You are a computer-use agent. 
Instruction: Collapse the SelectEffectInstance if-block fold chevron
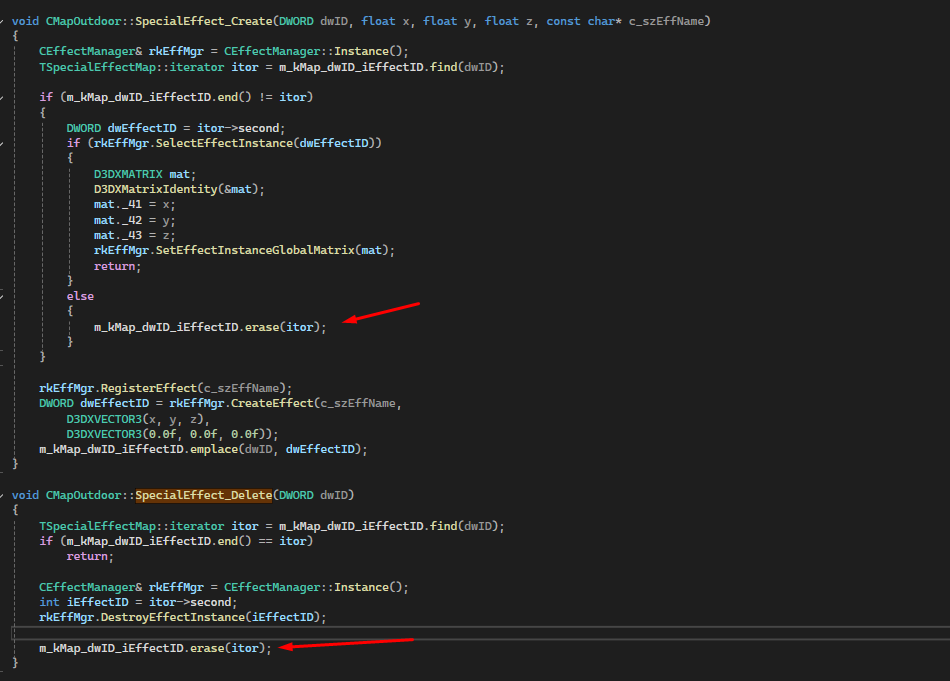coord(3,143)
